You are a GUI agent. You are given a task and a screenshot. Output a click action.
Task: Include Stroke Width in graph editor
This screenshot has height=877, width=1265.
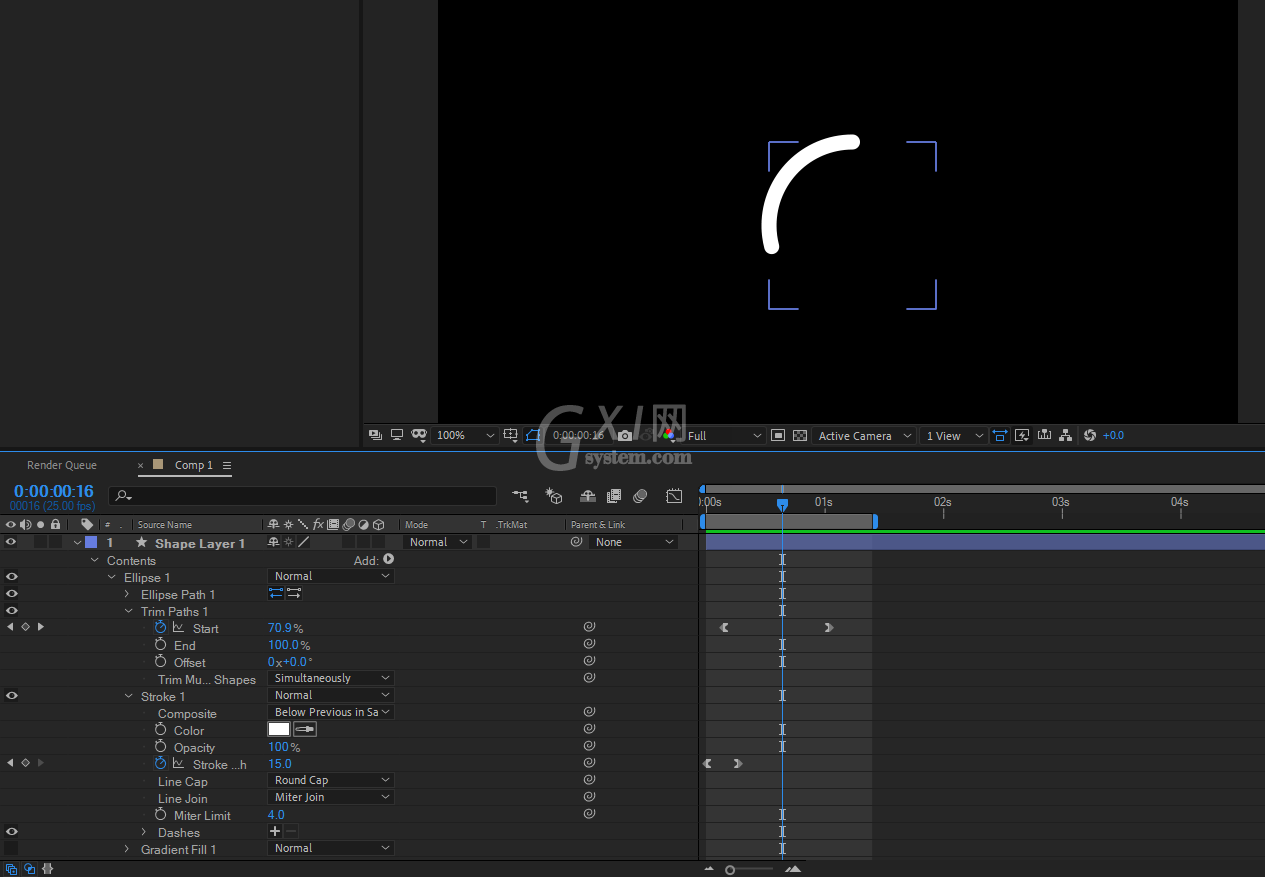tap(178, 763)
